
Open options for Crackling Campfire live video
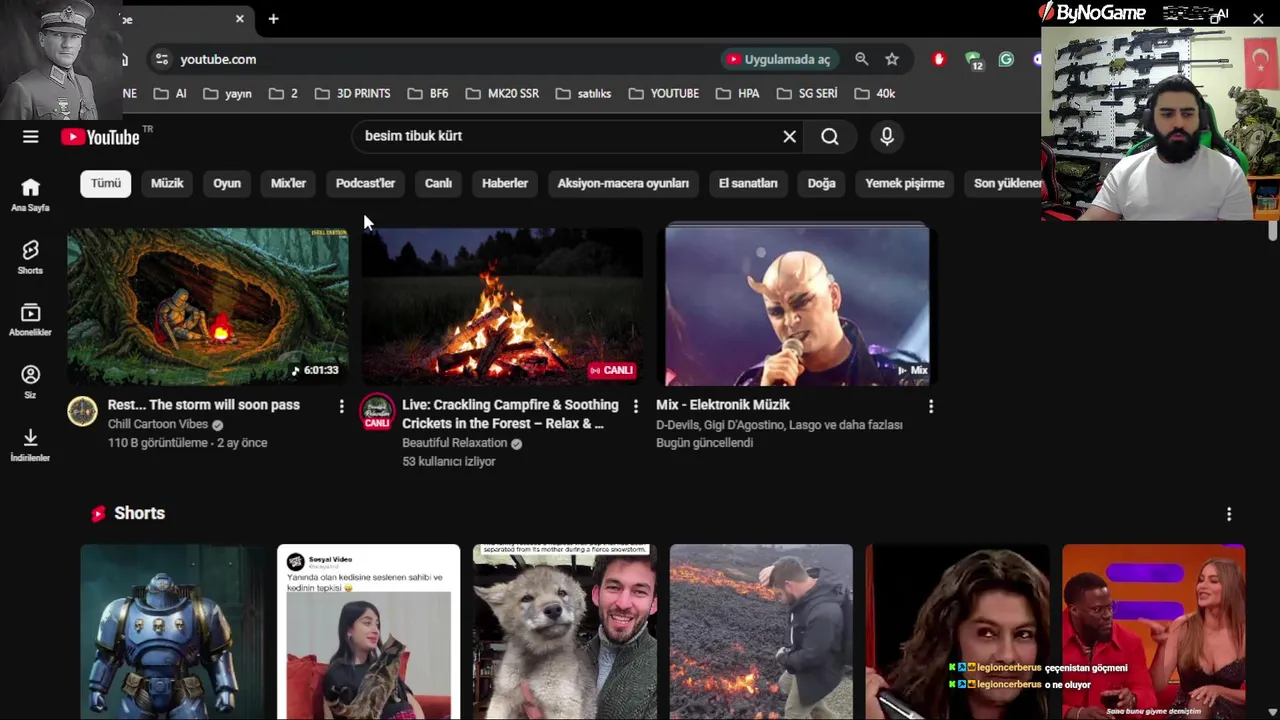635,406
